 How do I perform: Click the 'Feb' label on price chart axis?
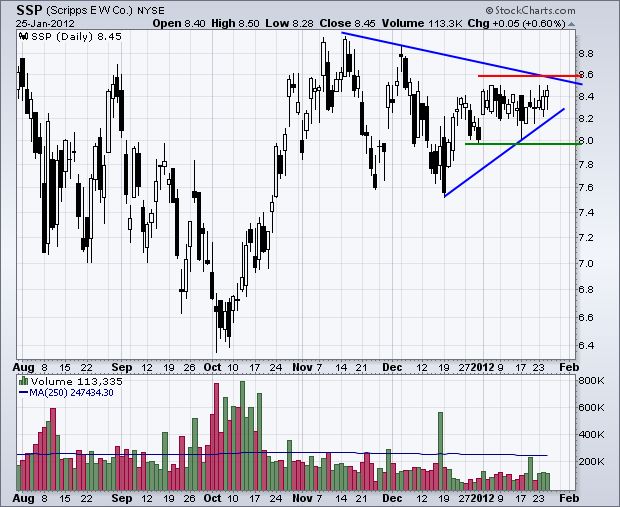[569, 367]
